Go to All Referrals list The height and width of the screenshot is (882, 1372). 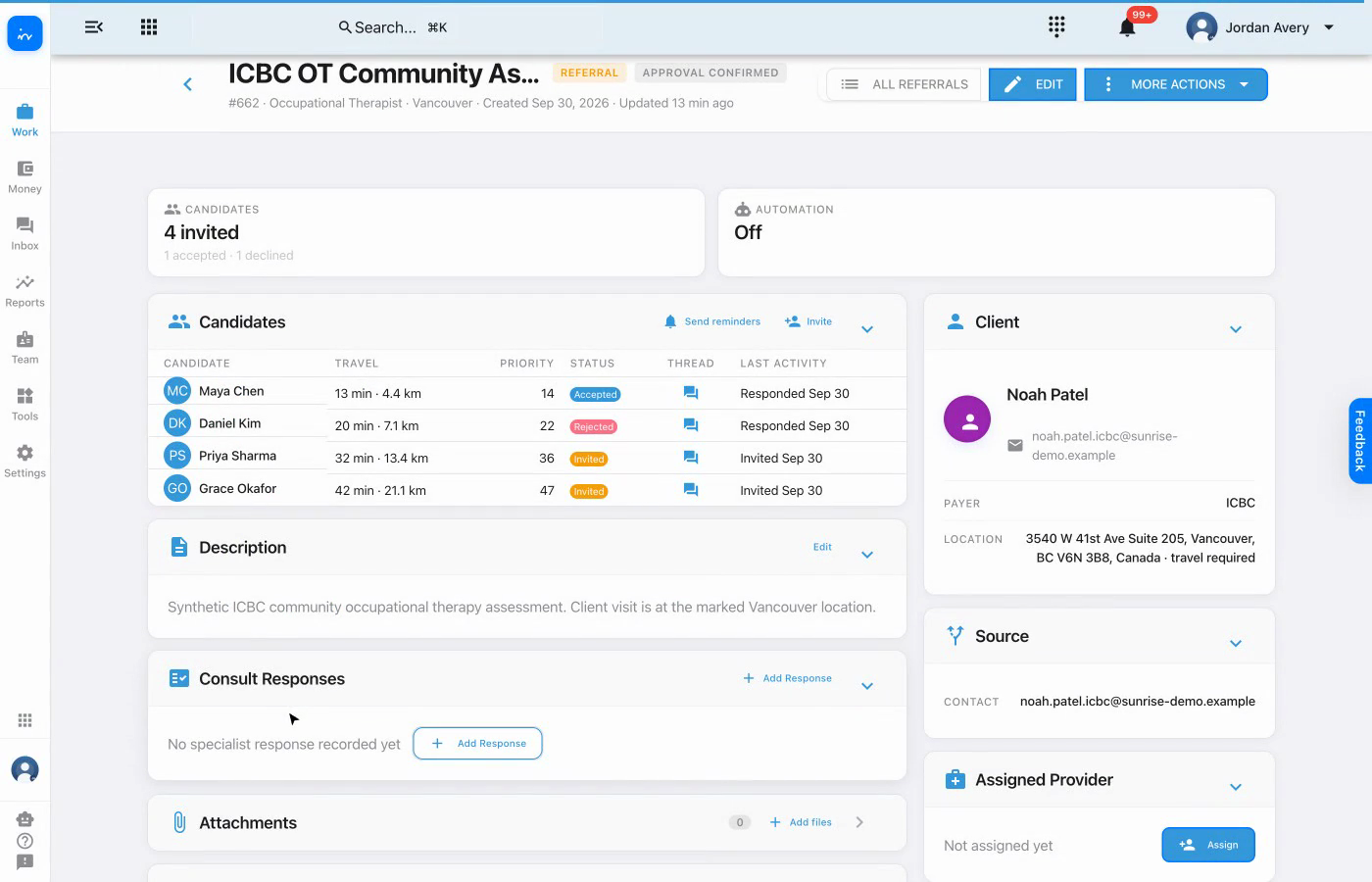point(905,84)
